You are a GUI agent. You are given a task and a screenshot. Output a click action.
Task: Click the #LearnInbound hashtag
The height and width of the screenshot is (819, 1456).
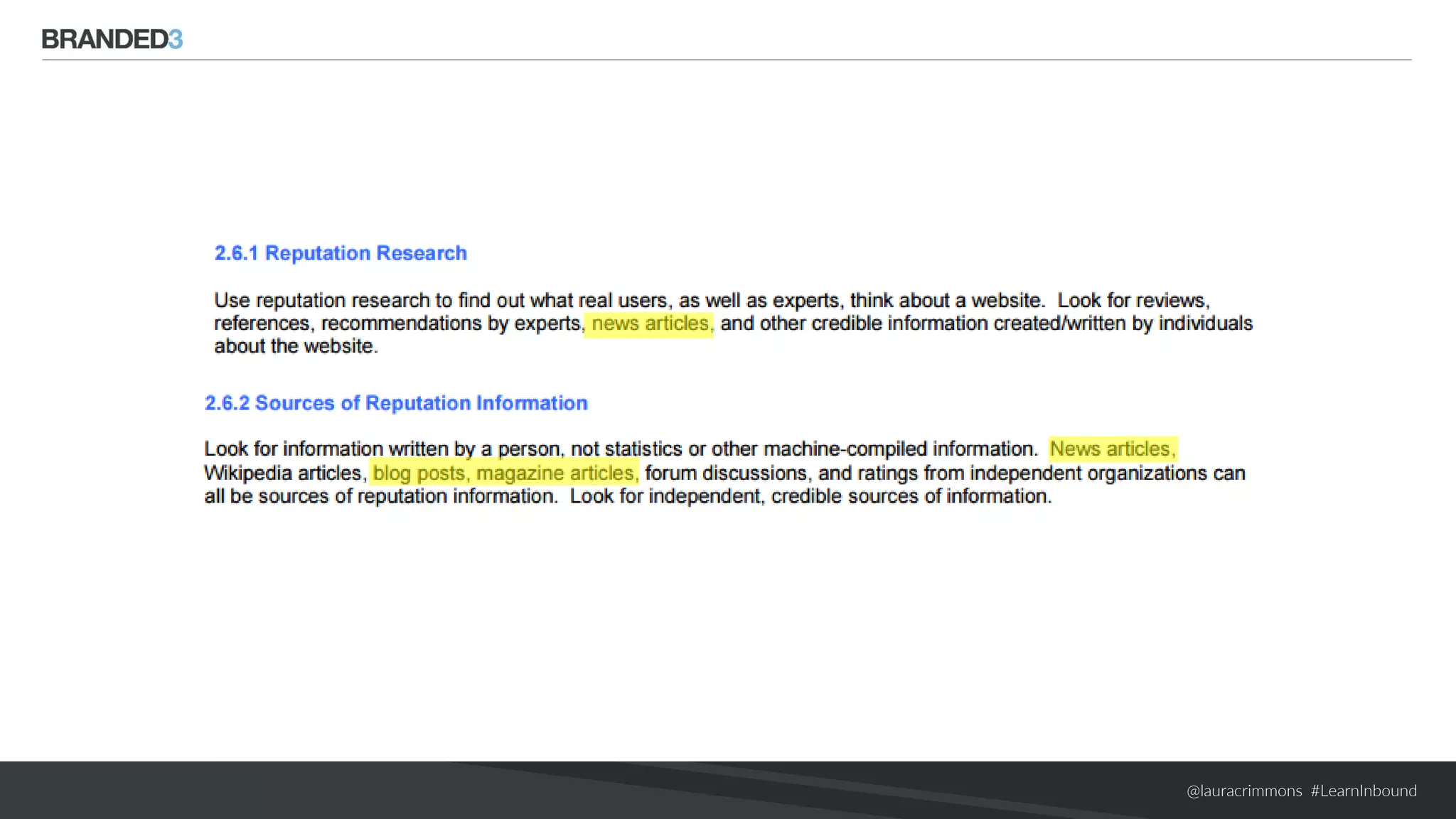(x=1364, y=791)
